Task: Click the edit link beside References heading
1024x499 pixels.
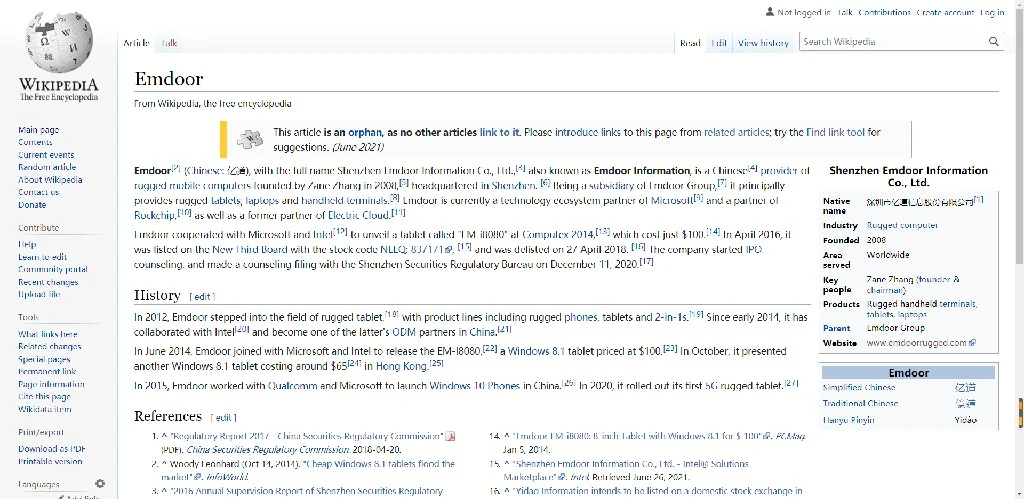Action: click(x=223, y=417)
